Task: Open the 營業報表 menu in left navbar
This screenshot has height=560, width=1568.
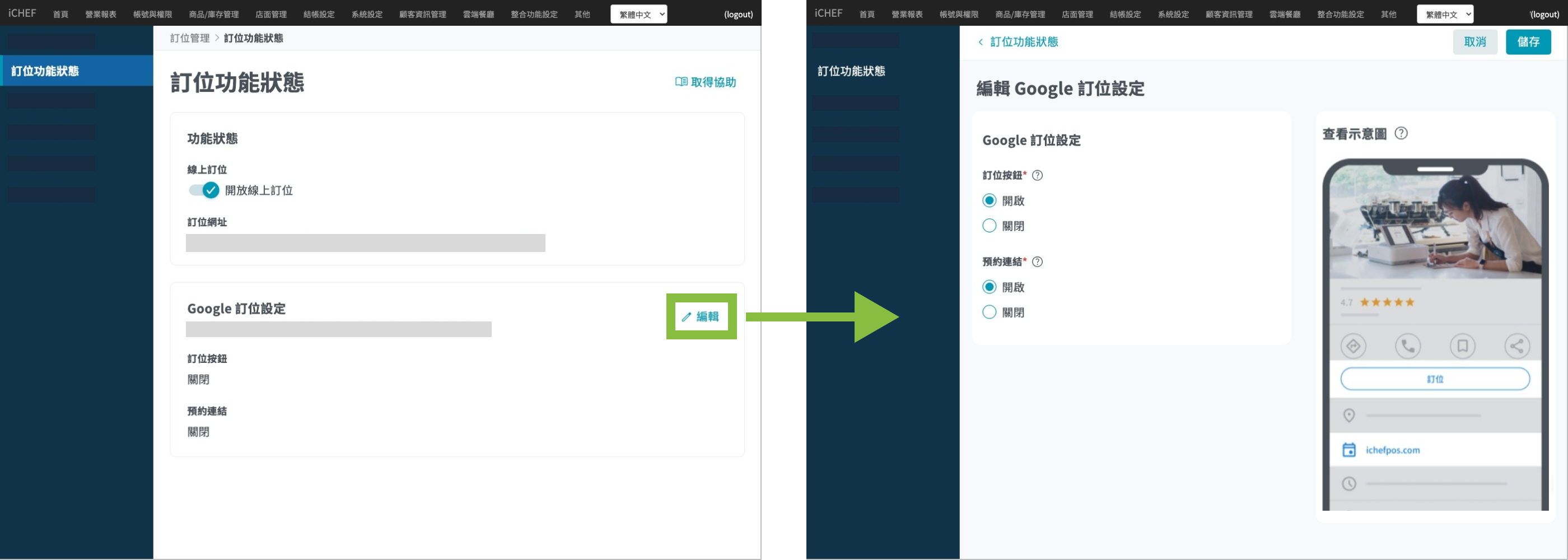Action: click(100, 14)
